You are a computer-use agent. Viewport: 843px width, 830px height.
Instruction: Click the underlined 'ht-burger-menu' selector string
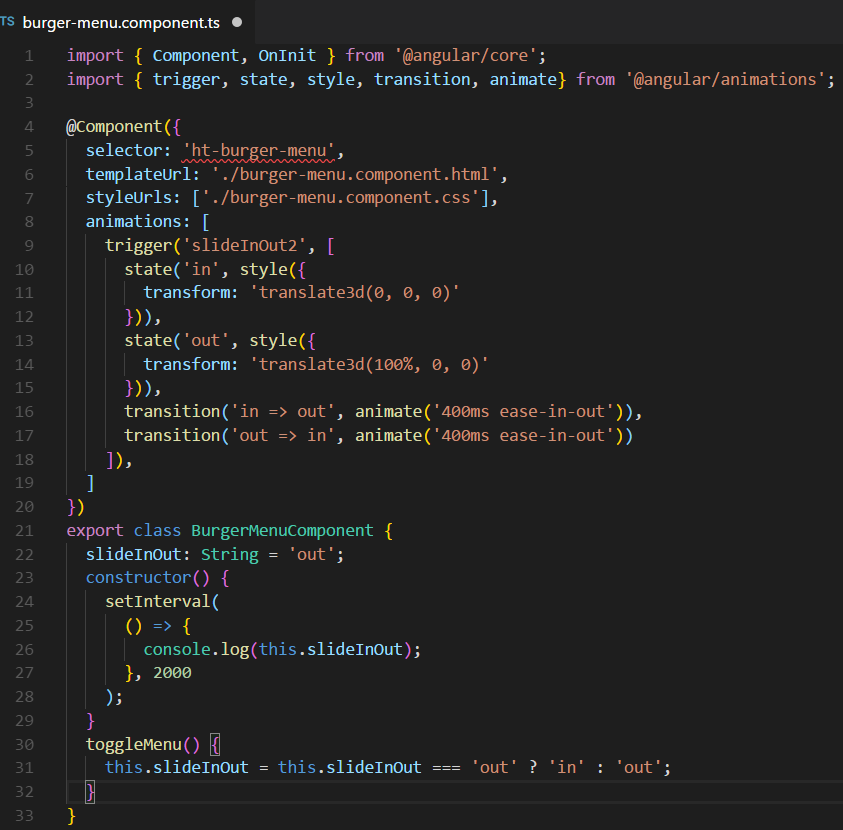click(x=258, y=151)
